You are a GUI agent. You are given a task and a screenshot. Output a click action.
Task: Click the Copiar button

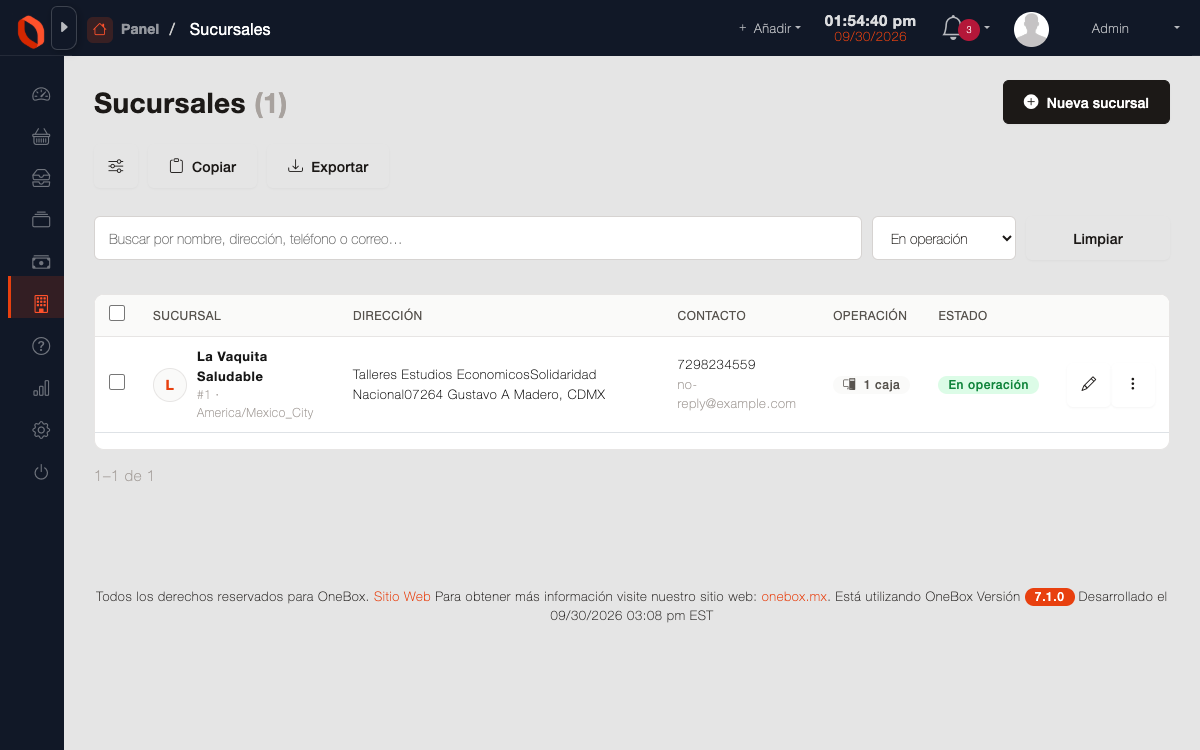coord(202,167)
